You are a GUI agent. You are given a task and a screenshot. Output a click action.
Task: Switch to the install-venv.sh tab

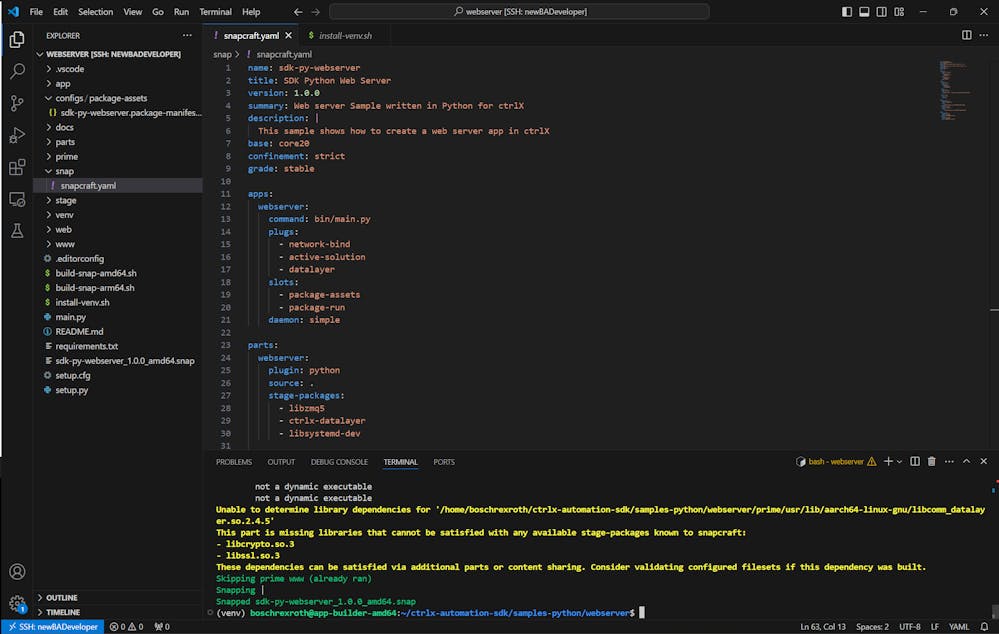[x=345, y=35]
